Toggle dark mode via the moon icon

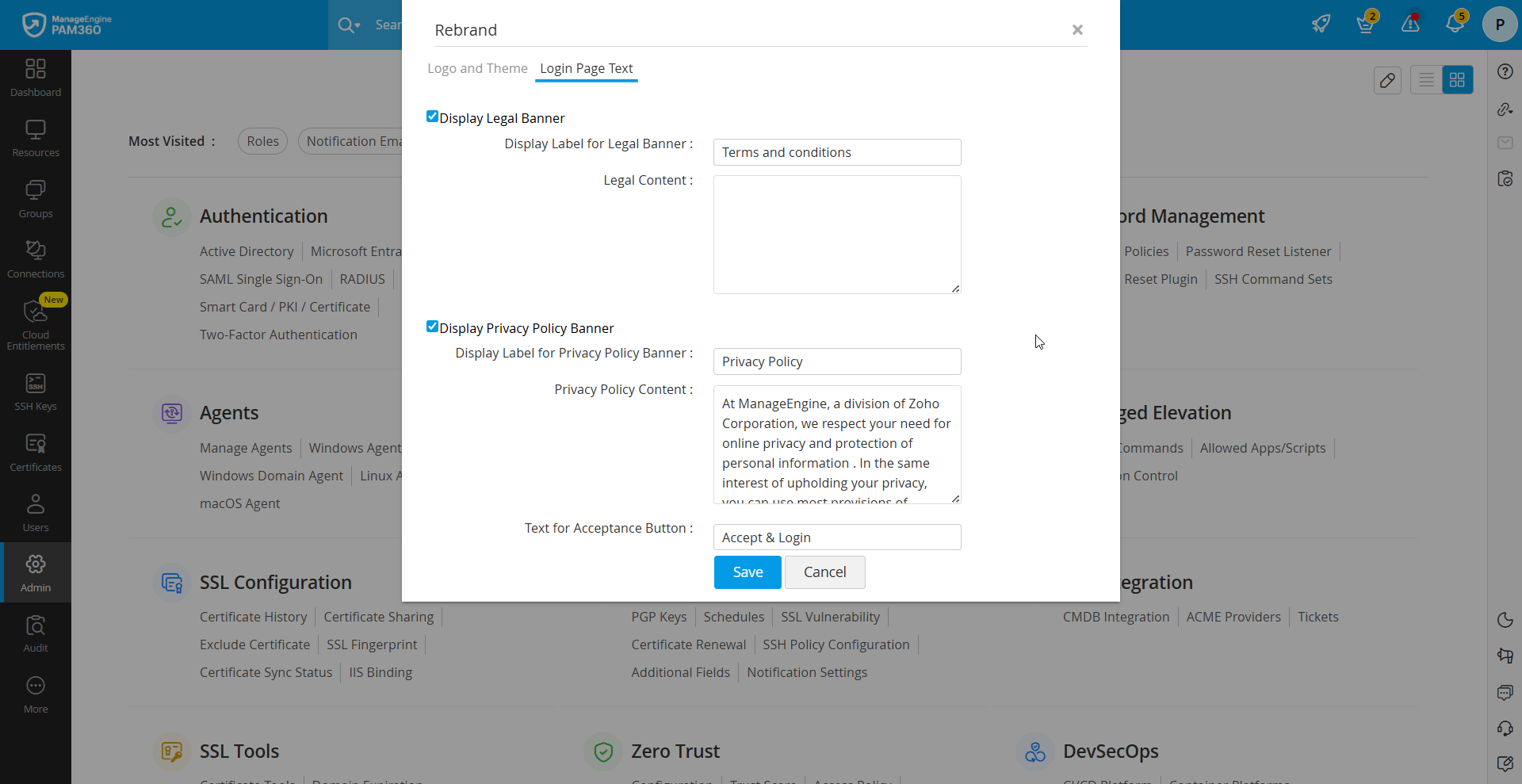[x=1505, y=621]
